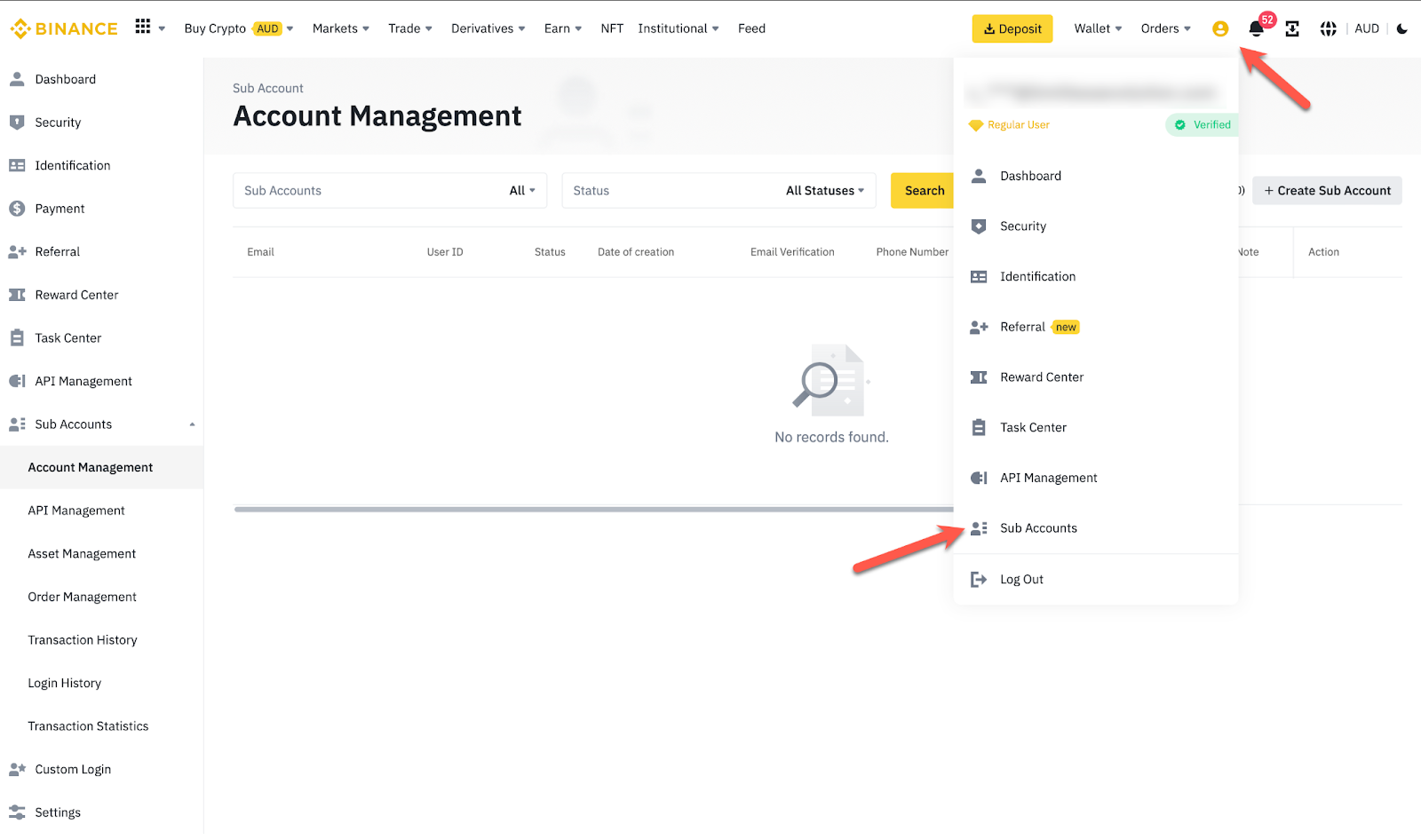This screenshot has width=1421, height=840.
Task: Click the yellow Search button
Action: click(x=924, y=191)
